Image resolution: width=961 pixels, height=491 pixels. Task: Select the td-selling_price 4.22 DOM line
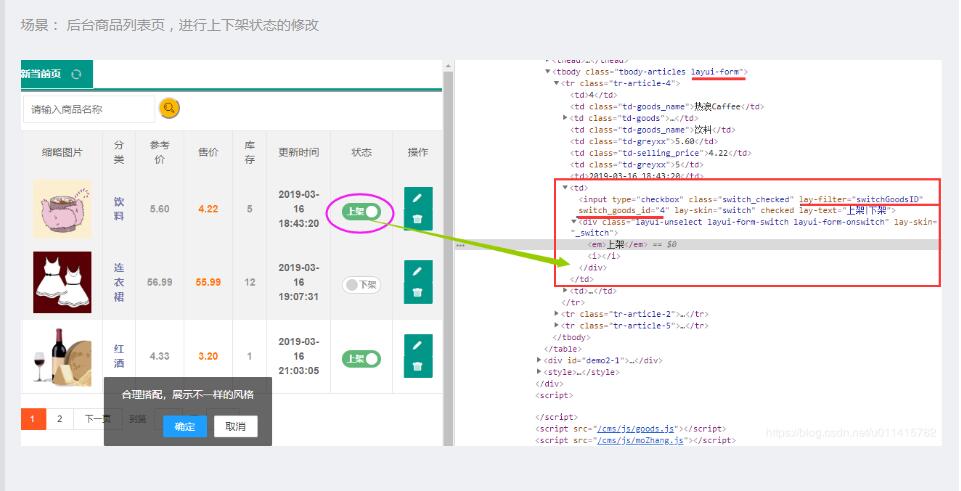pos(661,153)
